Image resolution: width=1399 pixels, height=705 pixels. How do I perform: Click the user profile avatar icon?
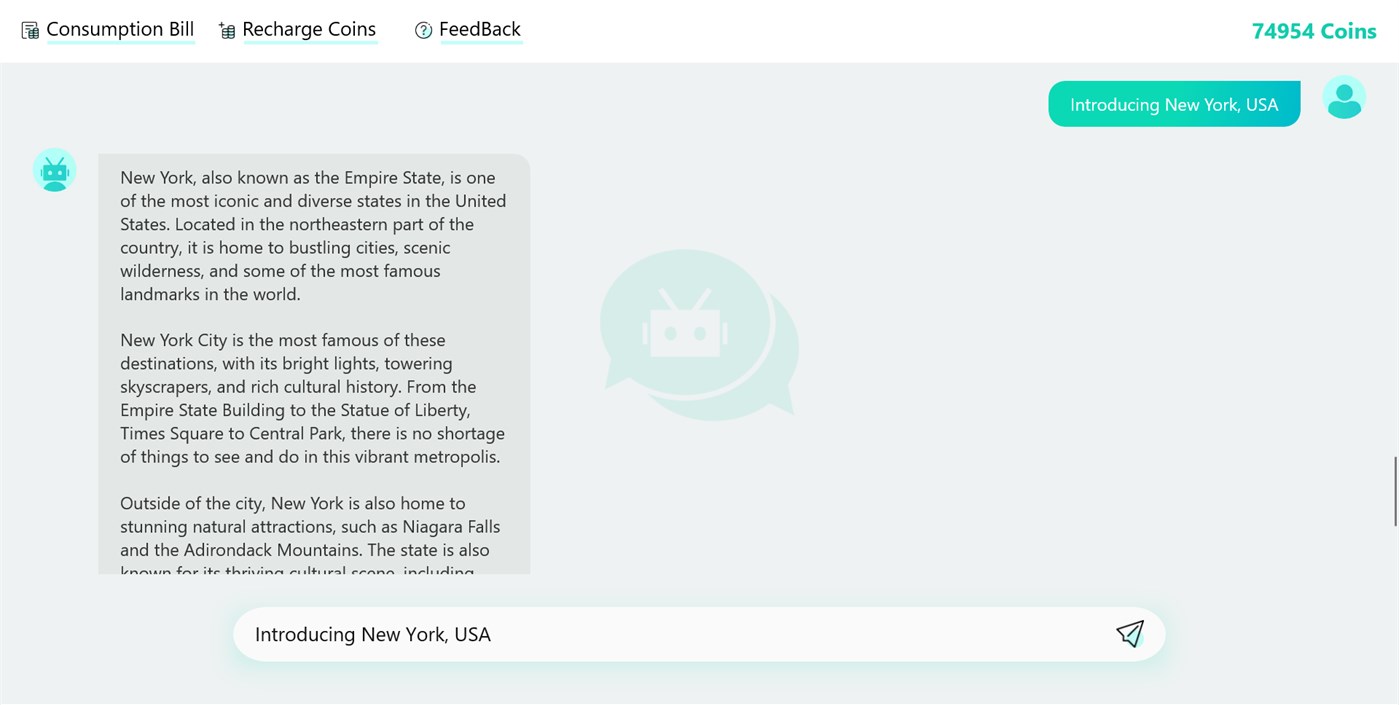pos(1343,98)
